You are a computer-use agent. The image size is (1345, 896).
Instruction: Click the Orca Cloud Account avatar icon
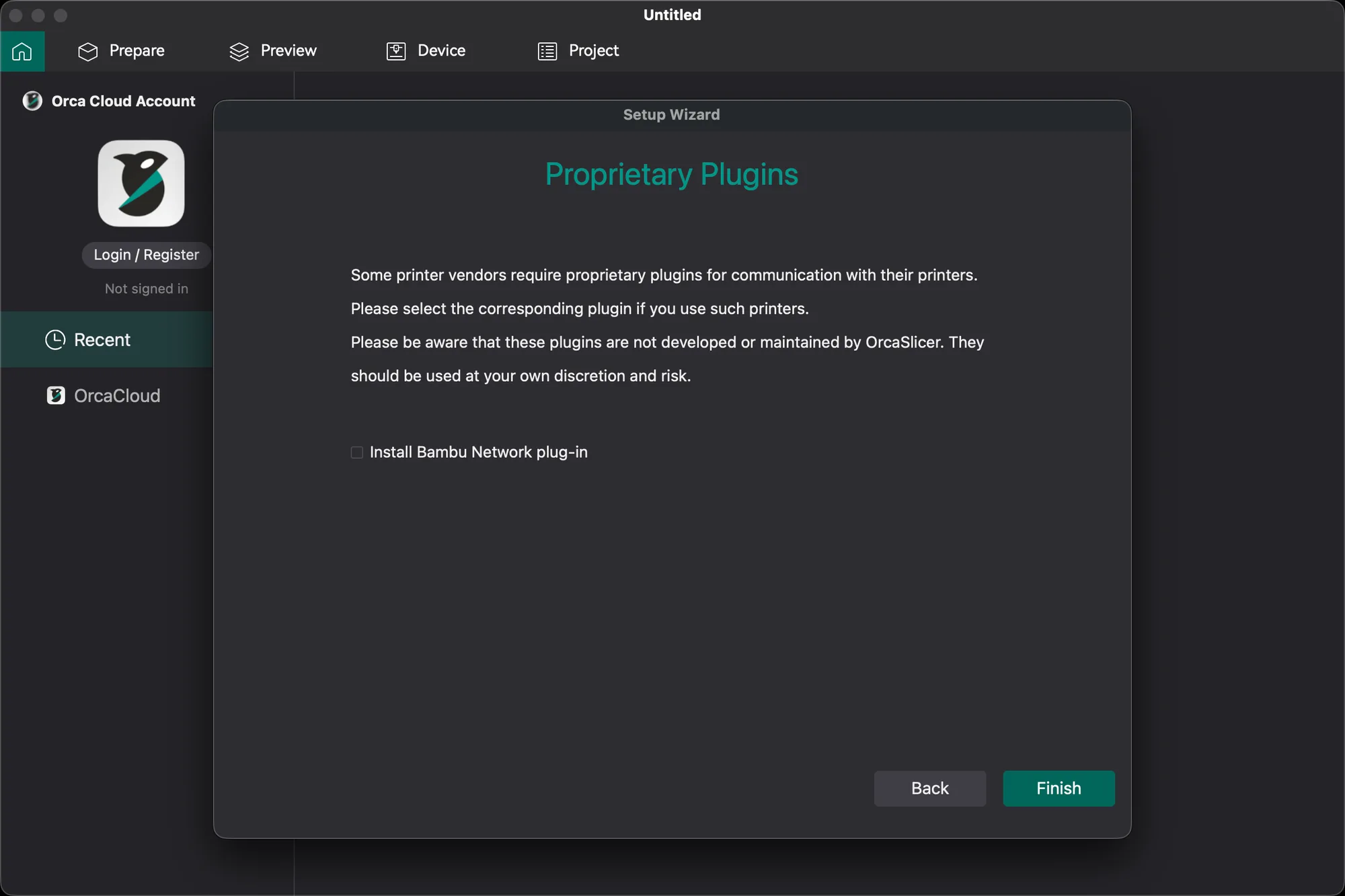pyautogui.click(x=32, y=101)
